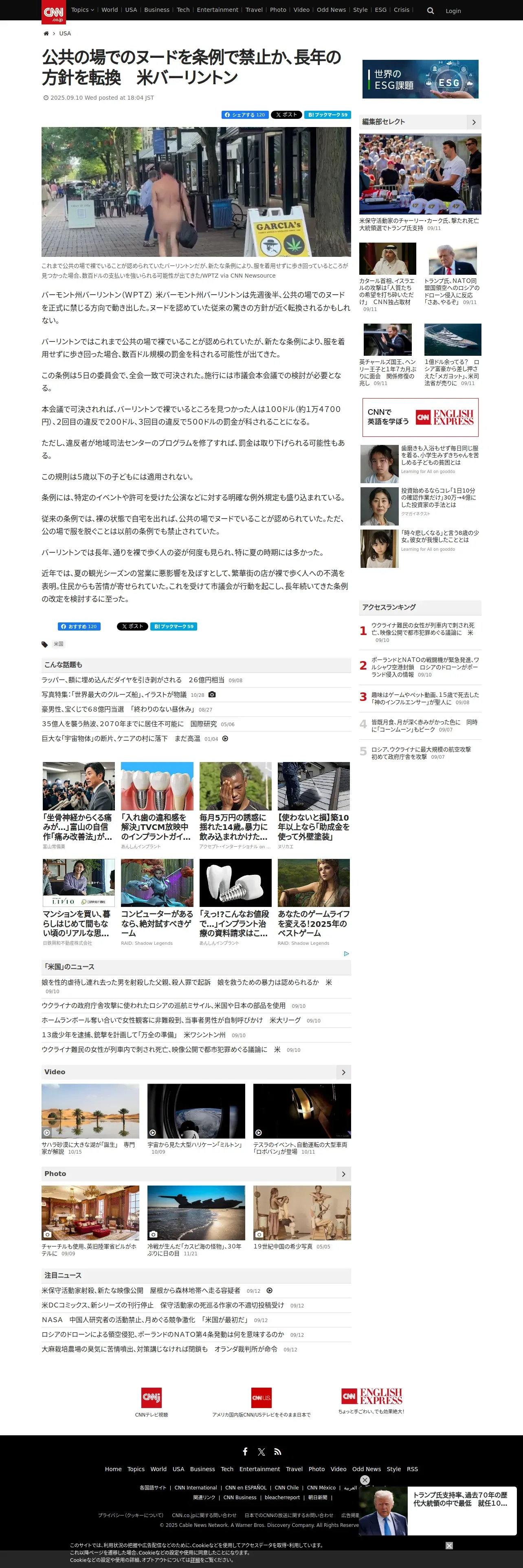
Task: Open Business in top navigation
Action: point(156,10)
